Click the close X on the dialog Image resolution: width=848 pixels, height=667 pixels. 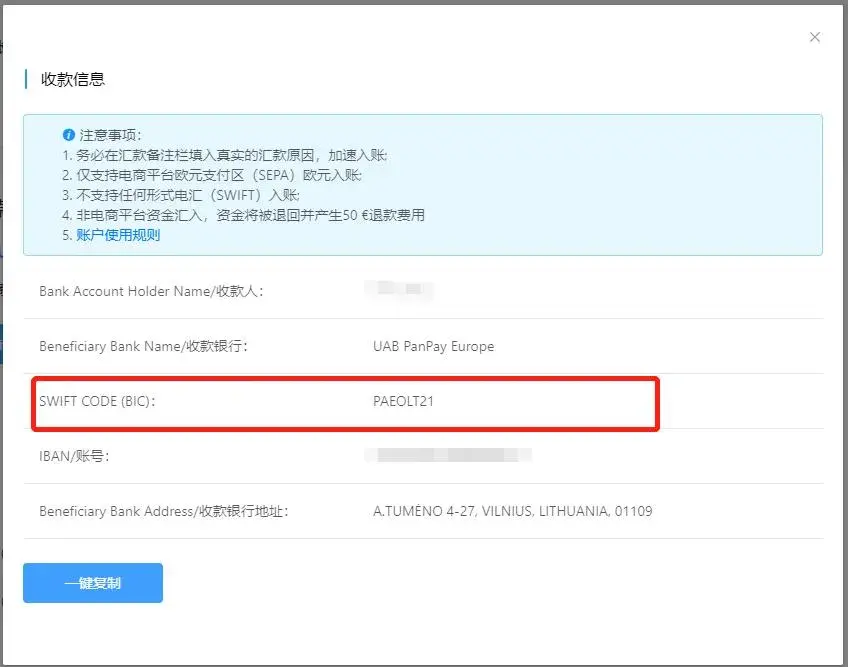point(815,37)
